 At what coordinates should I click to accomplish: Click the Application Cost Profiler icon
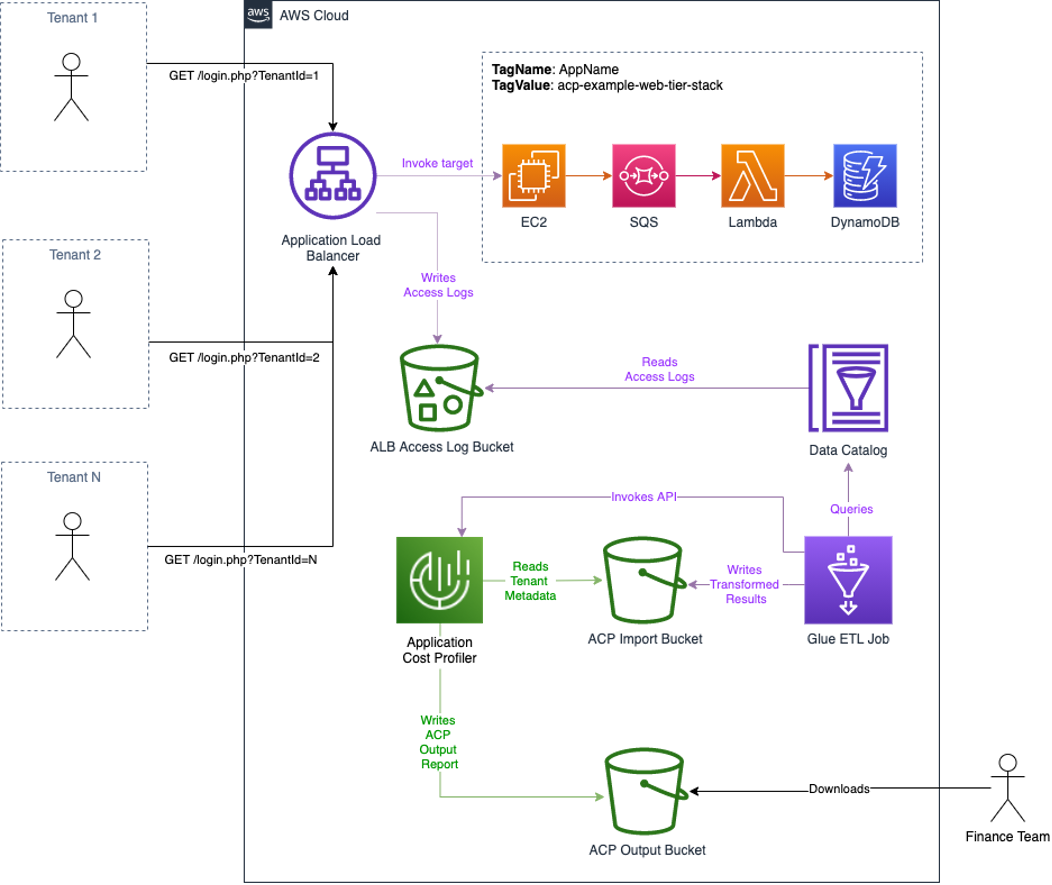(x=439, y=580)
